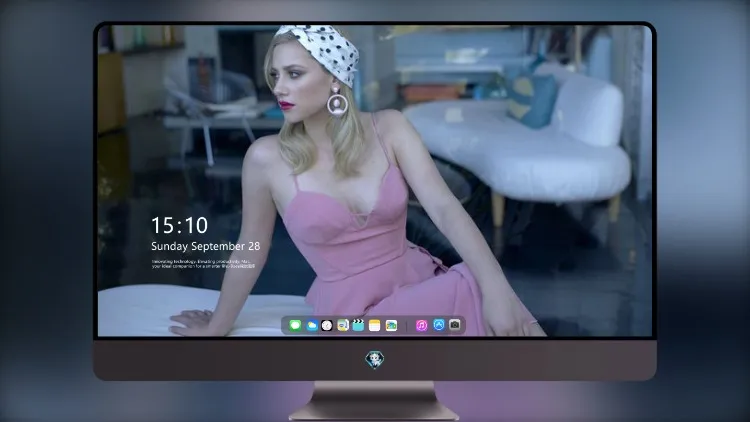Viewport: 750px width, 422px height.
Task: Open the Weather app in the dock
Action: click(311, 325)
